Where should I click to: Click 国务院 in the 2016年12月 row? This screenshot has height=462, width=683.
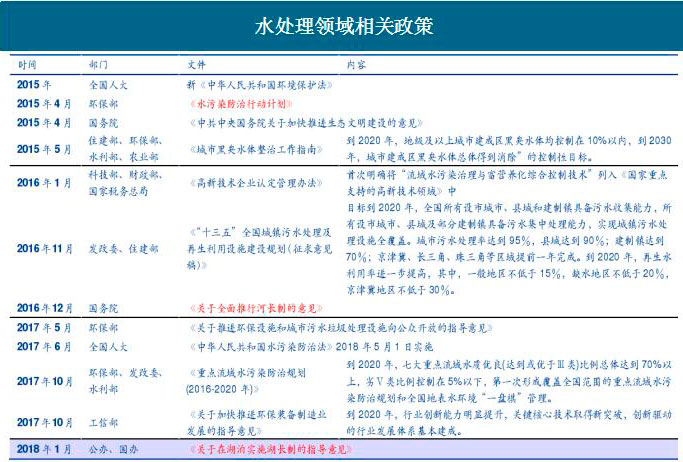[103, 308]
